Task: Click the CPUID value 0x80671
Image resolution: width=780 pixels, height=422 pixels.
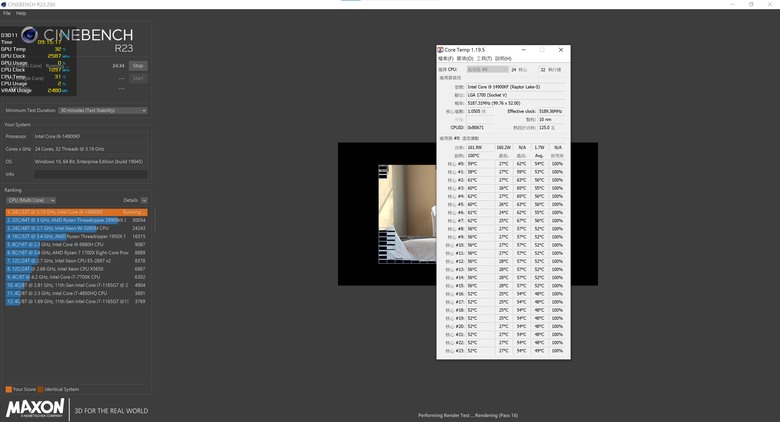Action: pos(480,127)
